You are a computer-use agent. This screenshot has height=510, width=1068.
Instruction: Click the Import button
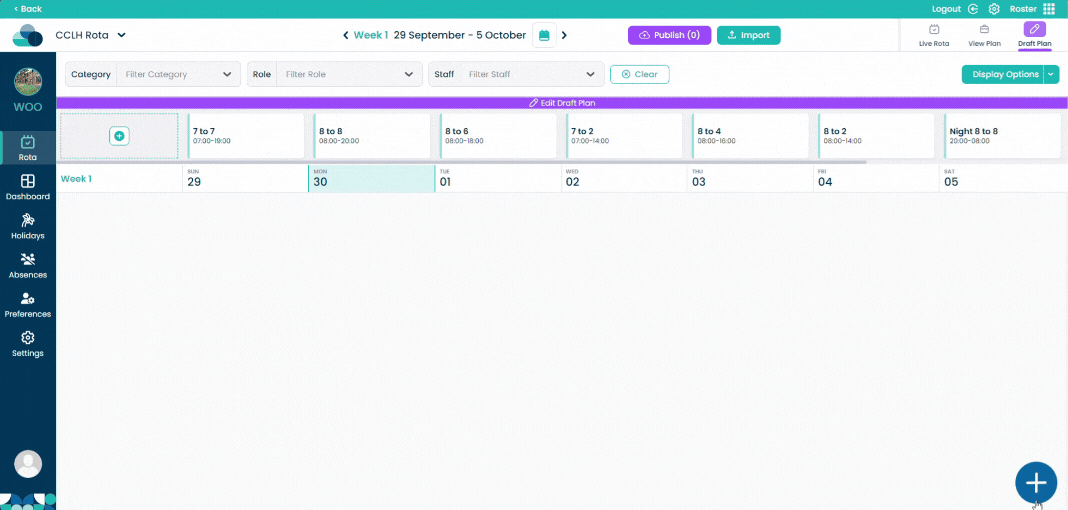pos(749,35)
